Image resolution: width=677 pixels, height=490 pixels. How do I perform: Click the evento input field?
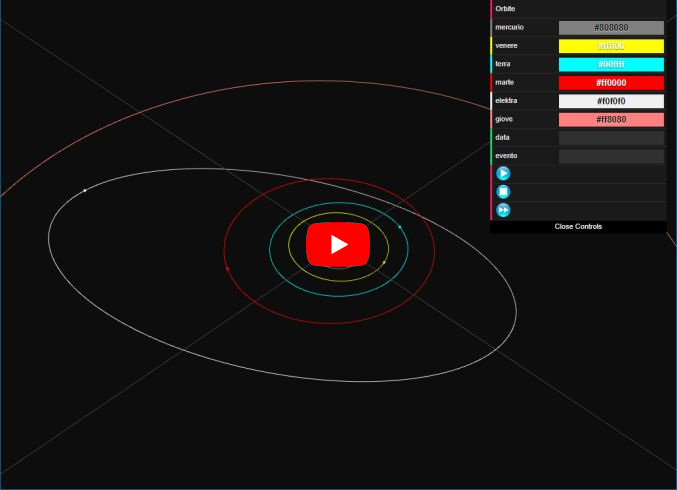click(611, 156)
